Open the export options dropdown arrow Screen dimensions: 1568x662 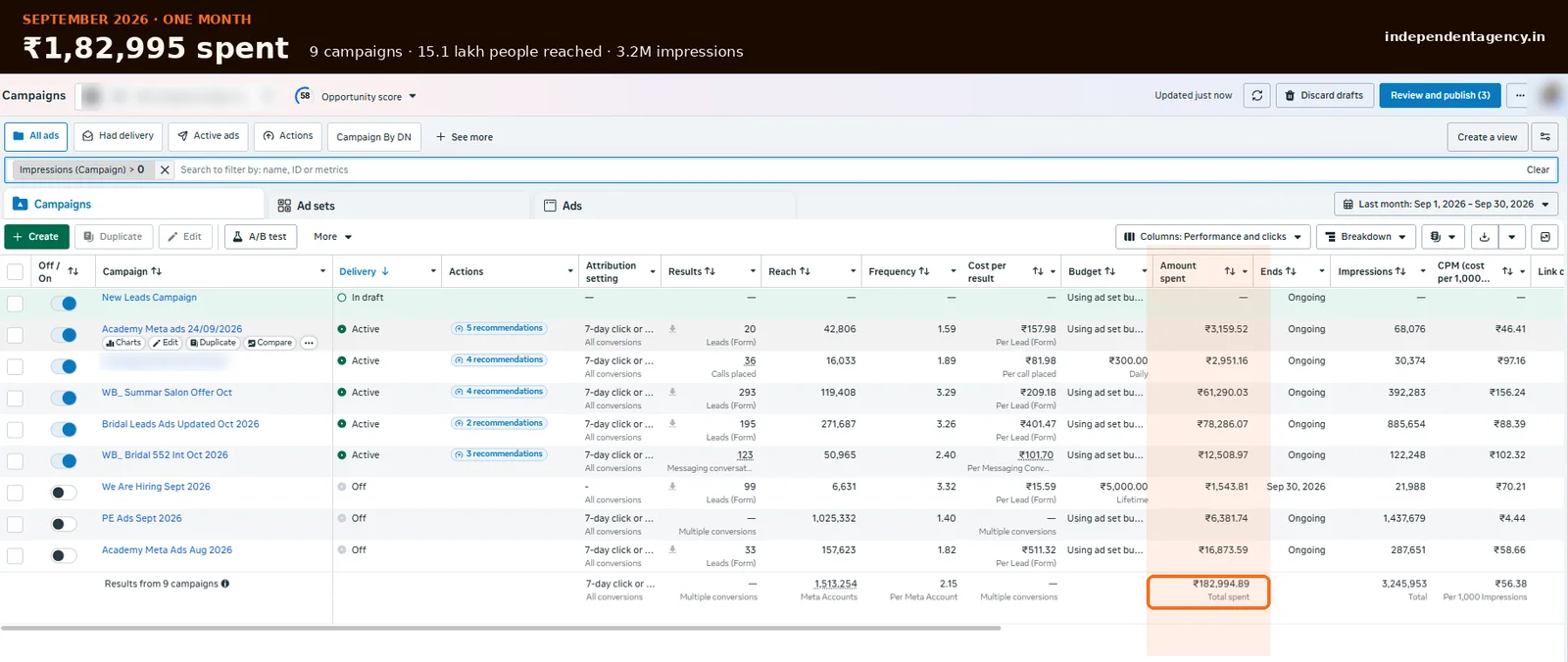1512,237
